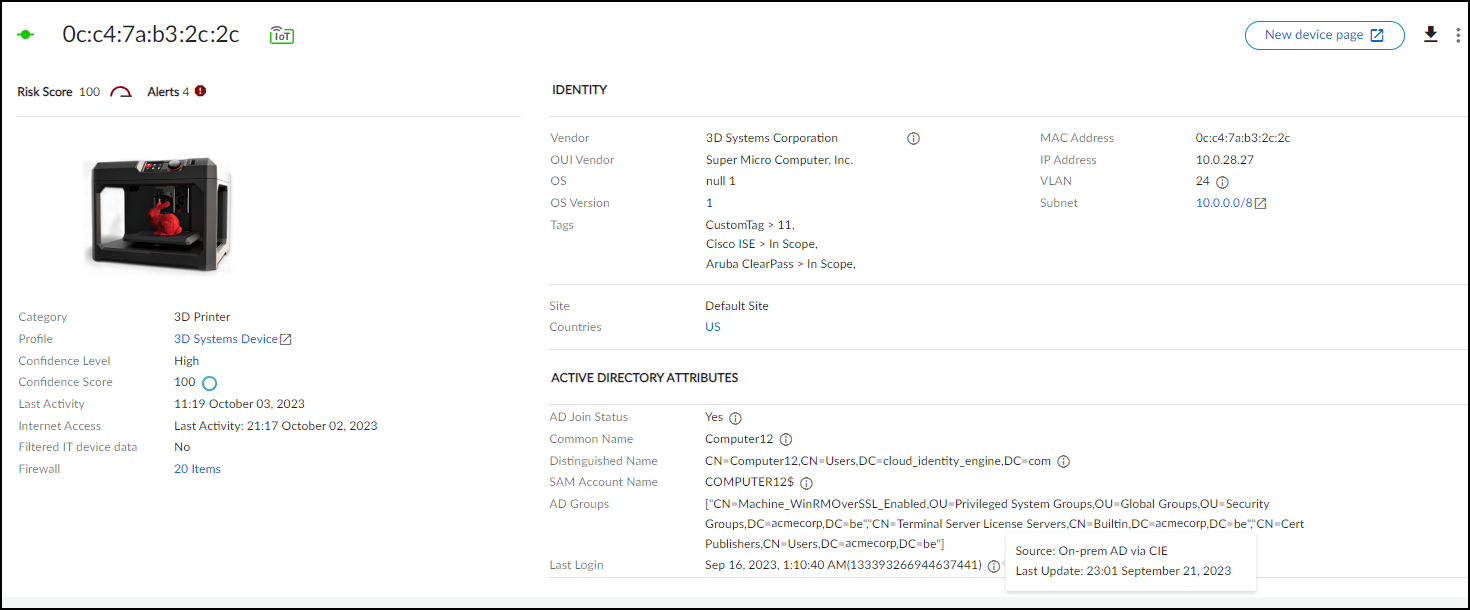Click the Last Login info icon
Screen dimensions: 1470x610
point(993,566)
